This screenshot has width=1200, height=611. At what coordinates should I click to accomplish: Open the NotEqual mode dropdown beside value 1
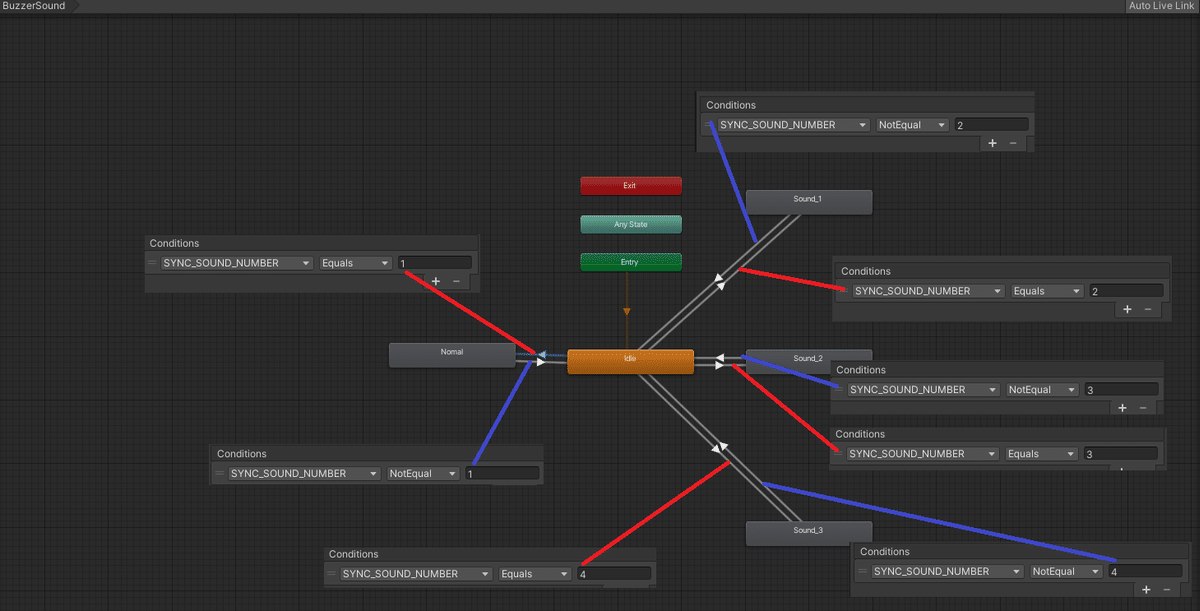pyautogui.click(x=424, y=473)
